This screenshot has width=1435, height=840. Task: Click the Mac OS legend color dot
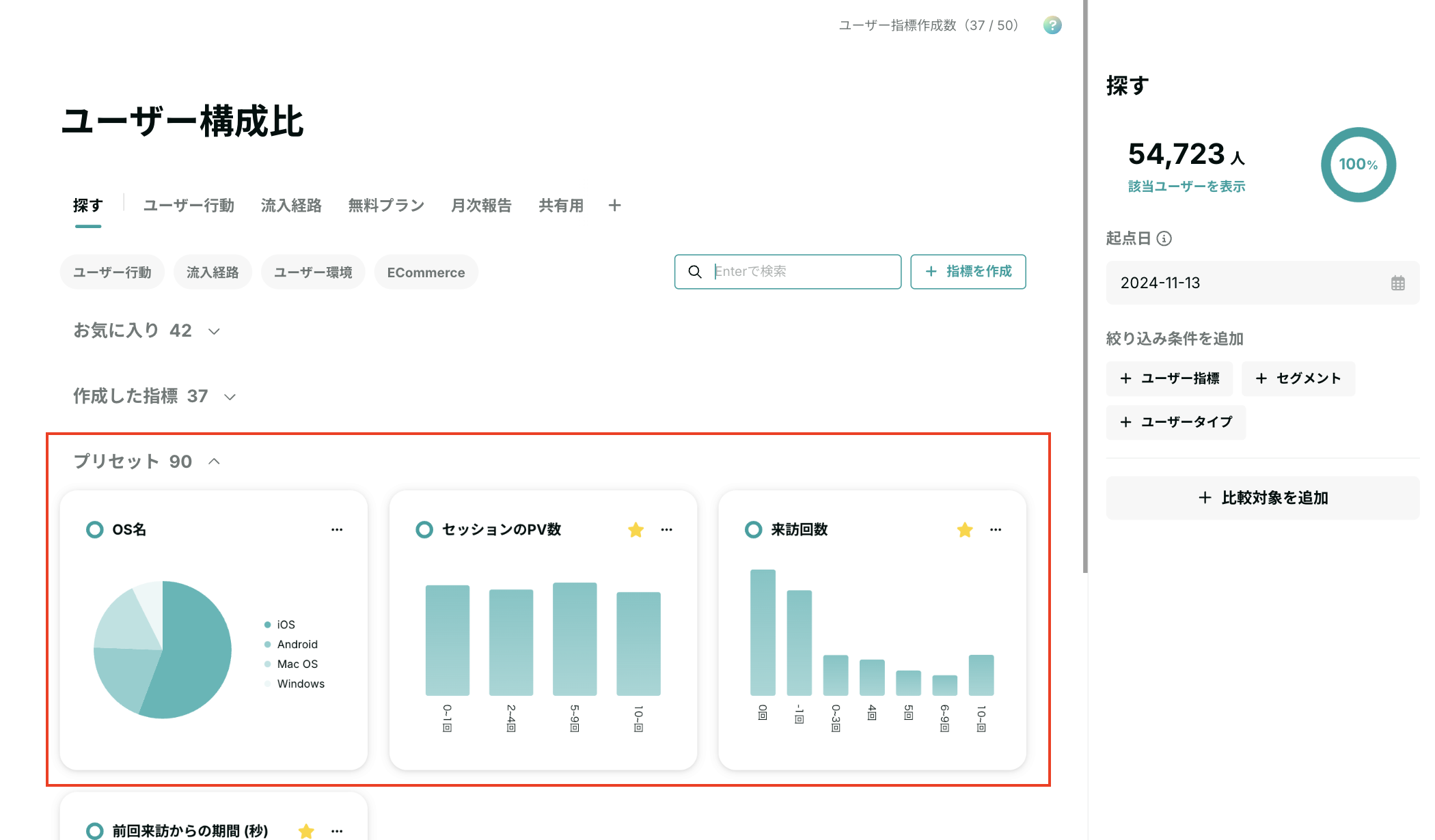pos(267,664)
